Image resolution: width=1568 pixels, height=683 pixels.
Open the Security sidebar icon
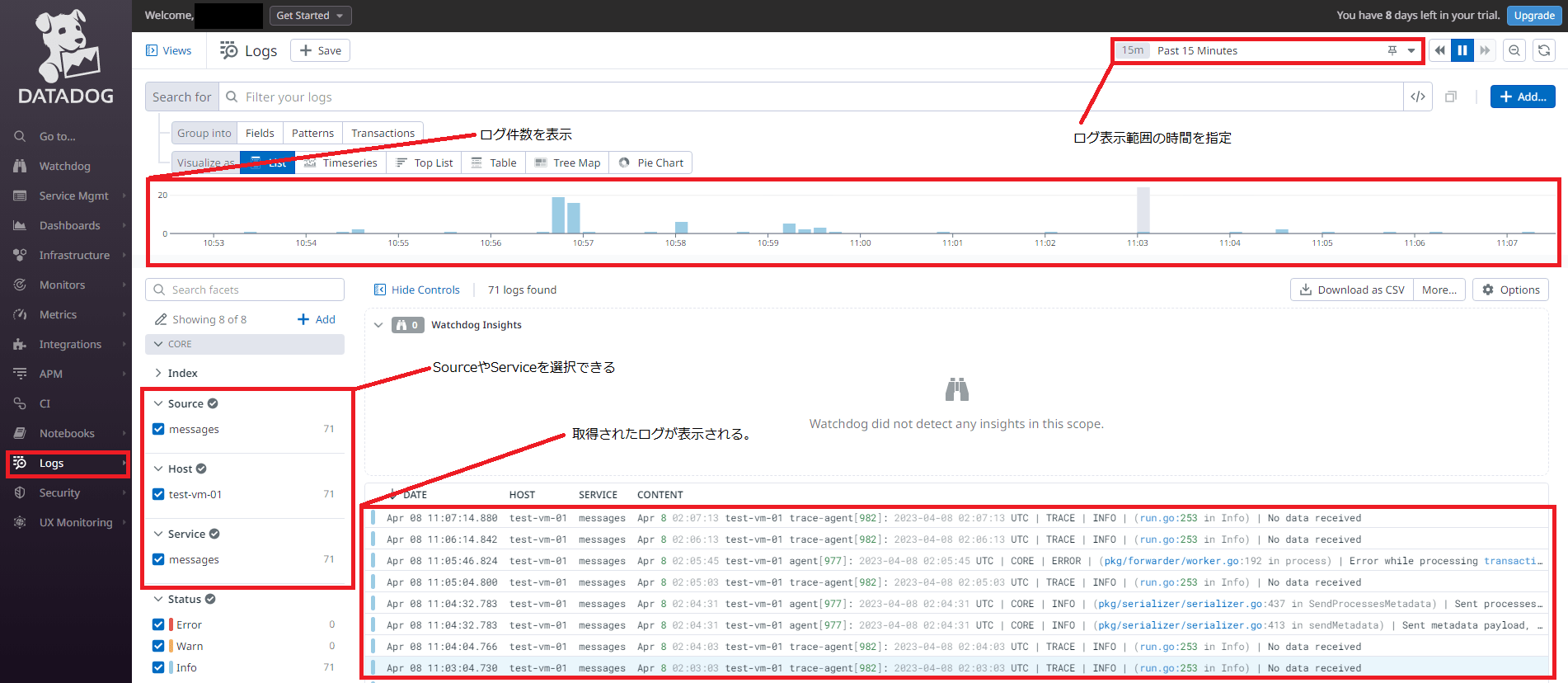pos(20,492)
